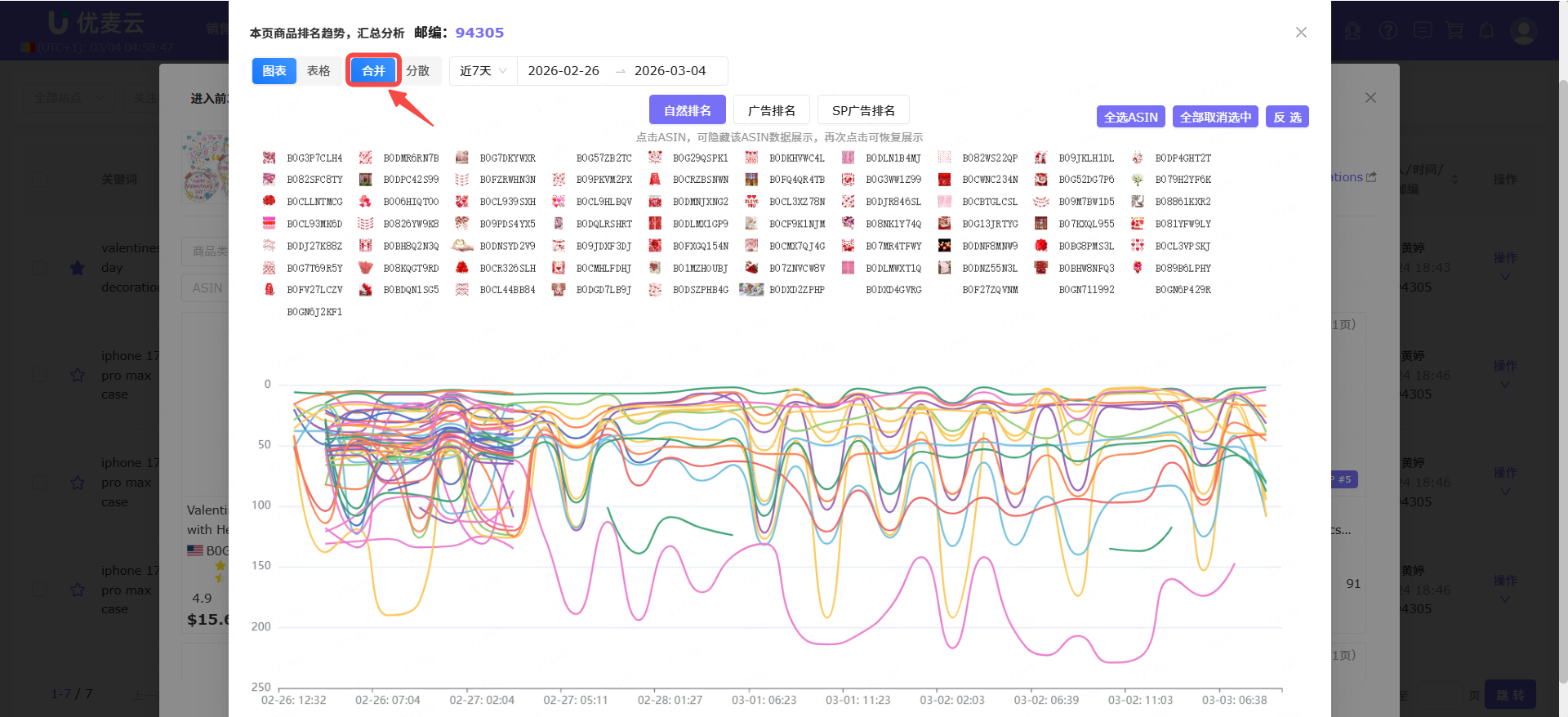The image size is (1568, 717).
Task: Toggle visibility of ASIN B0G57ZB2TC
Action: (x=604, y=158)
